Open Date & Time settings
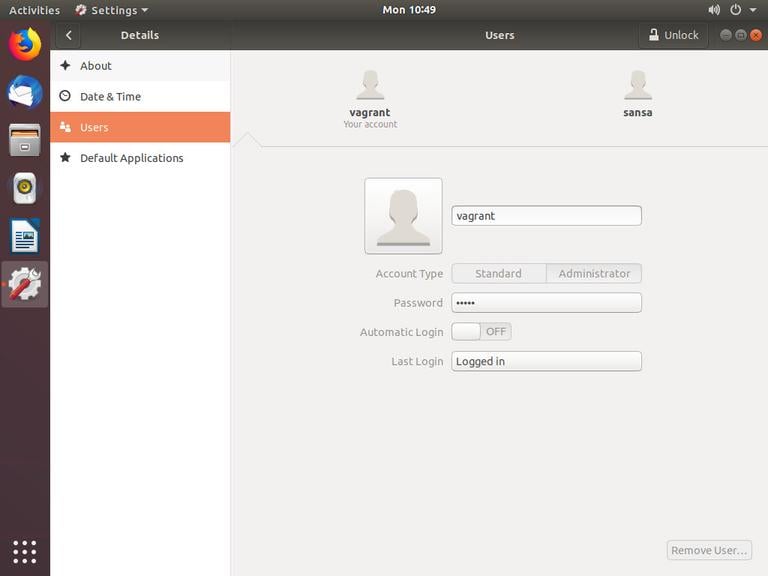 point(110,97)
